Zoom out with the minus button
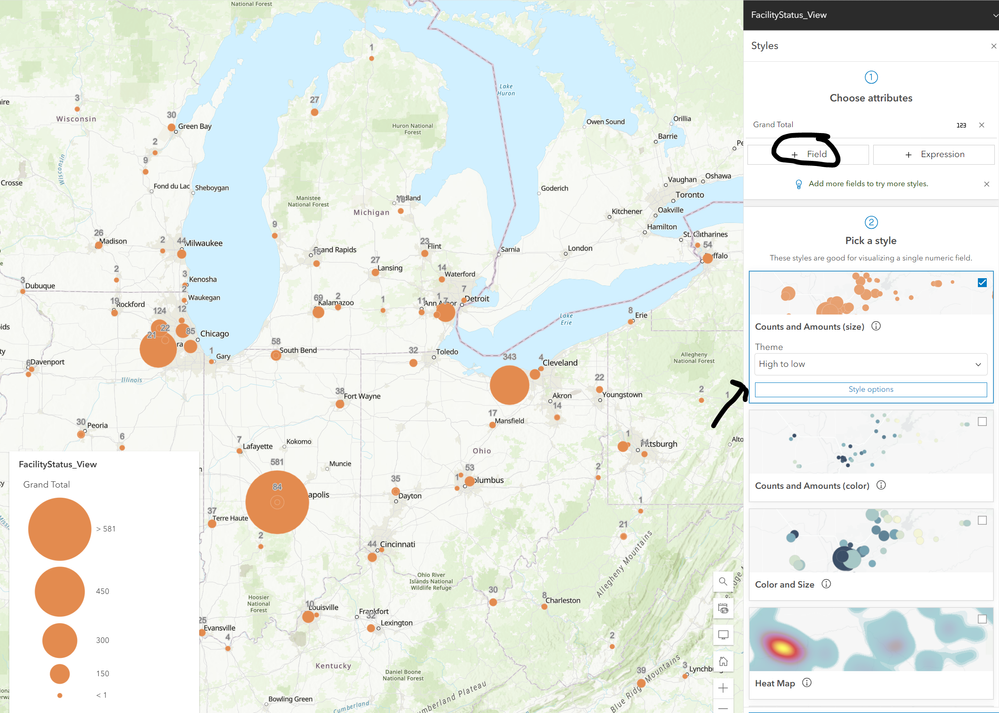The width and height of the screenshot is (999, 713). 723,707
